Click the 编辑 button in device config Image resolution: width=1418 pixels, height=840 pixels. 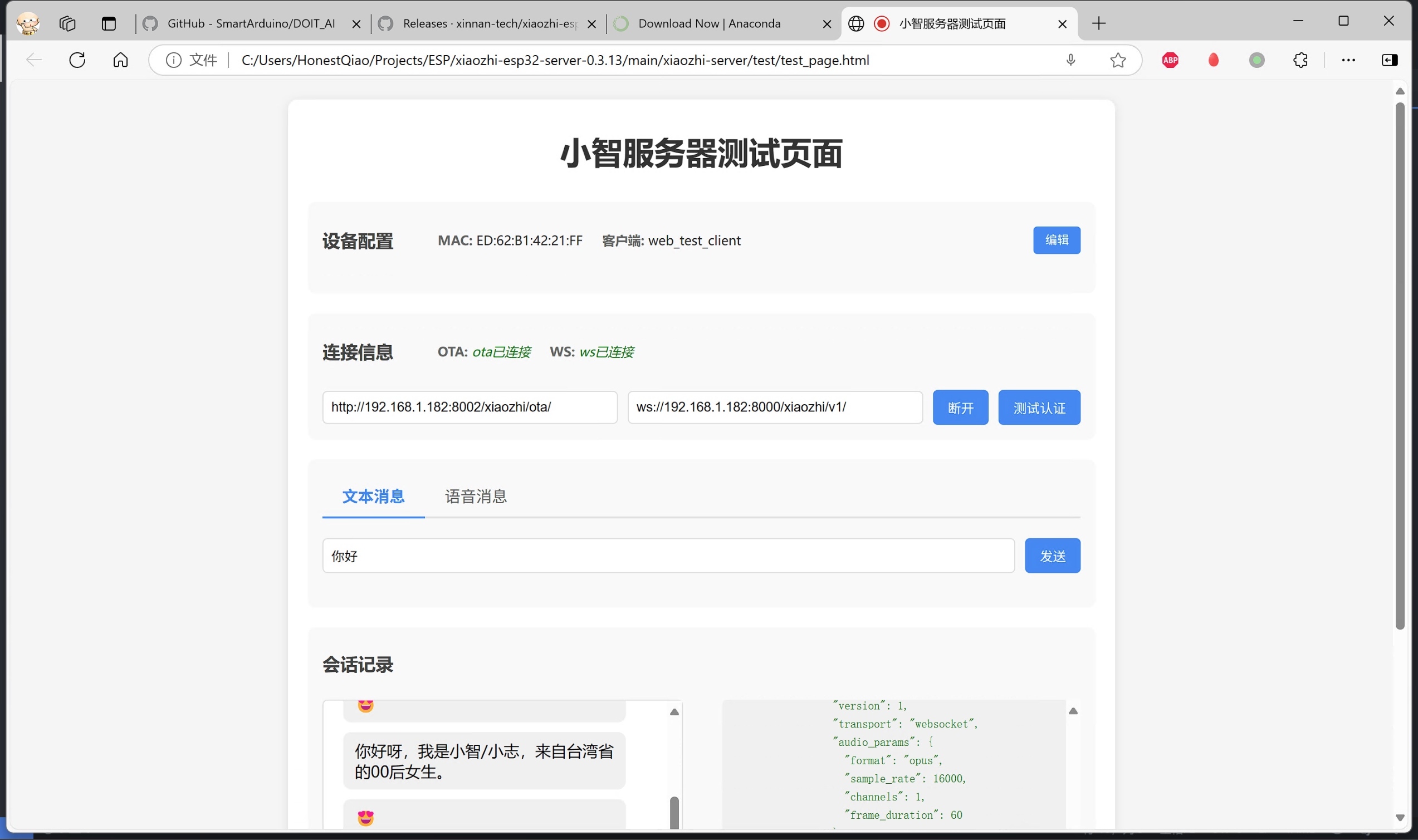[x=1056, y=240]
